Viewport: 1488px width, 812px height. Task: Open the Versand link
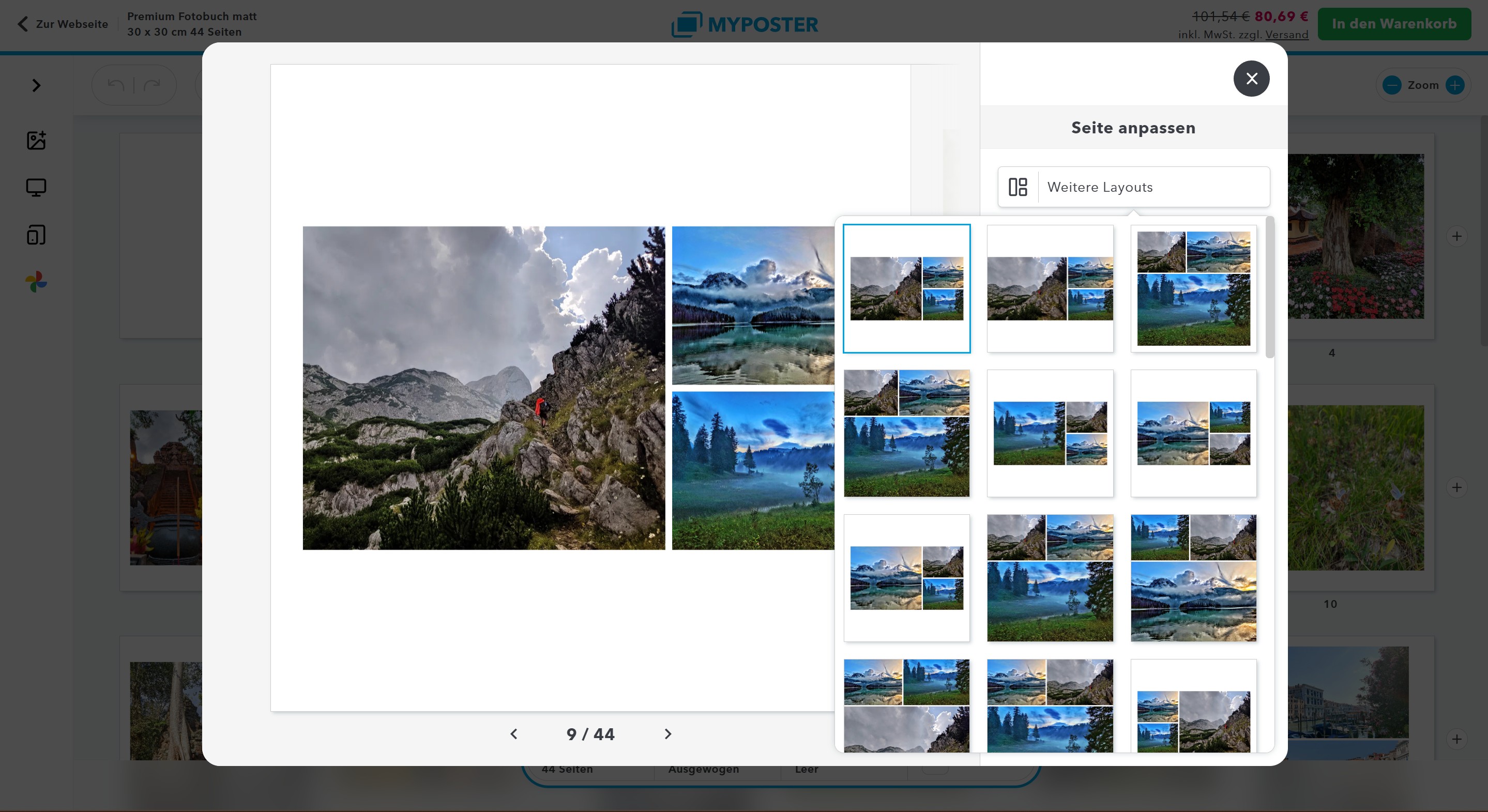click(1286, 35)
